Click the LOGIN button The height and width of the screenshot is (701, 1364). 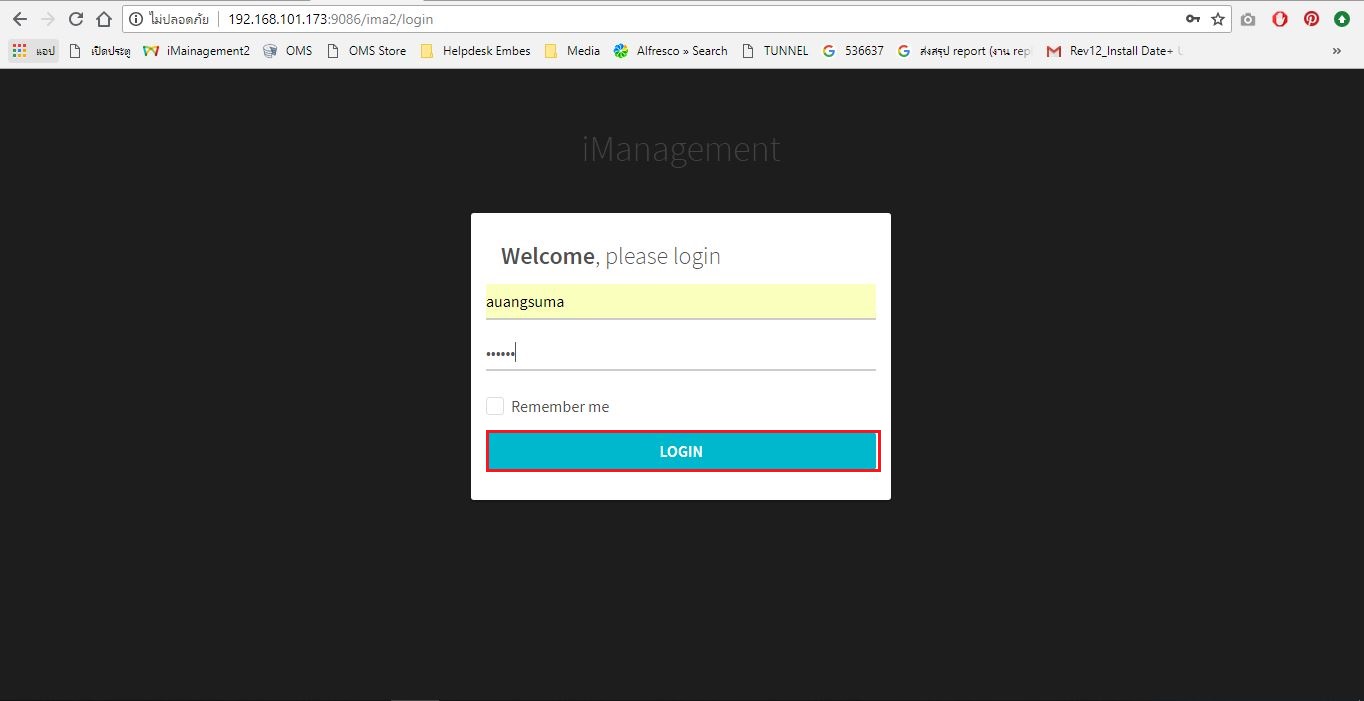[682, 451]
